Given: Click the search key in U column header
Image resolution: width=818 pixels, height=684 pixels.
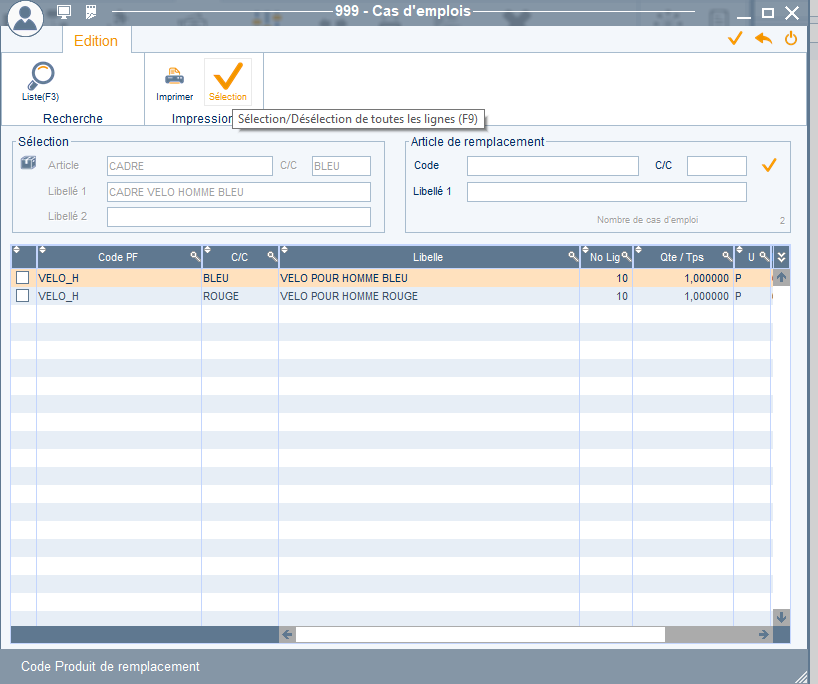Looking at the screenshot, I should coord(764,256).
